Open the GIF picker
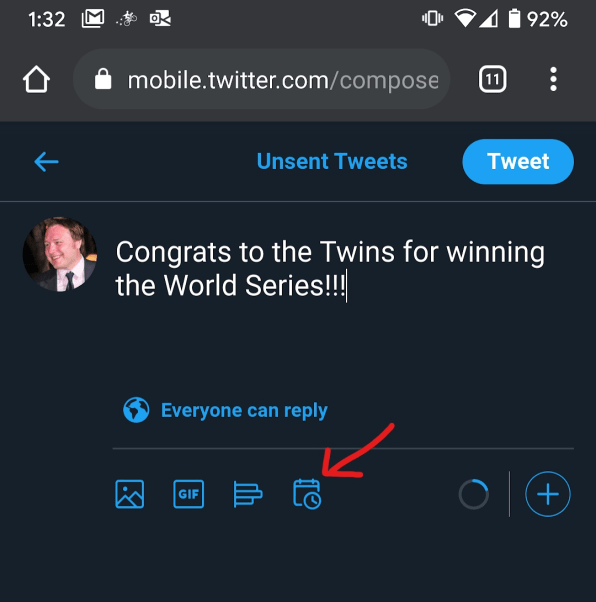This screenshot has width=596, height=602. pos(189,494)
